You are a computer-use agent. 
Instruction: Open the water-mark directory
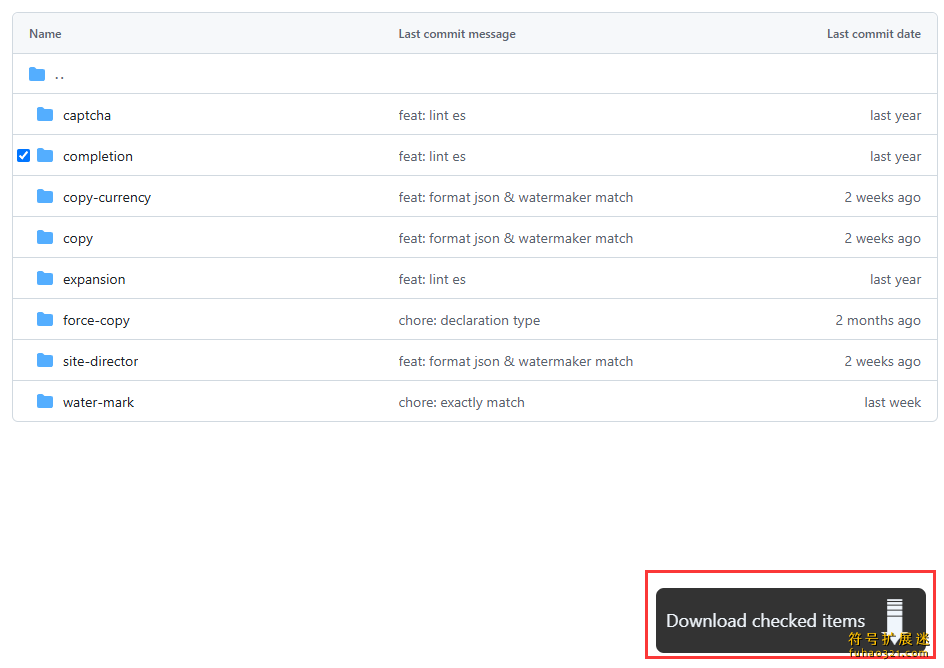98,402
